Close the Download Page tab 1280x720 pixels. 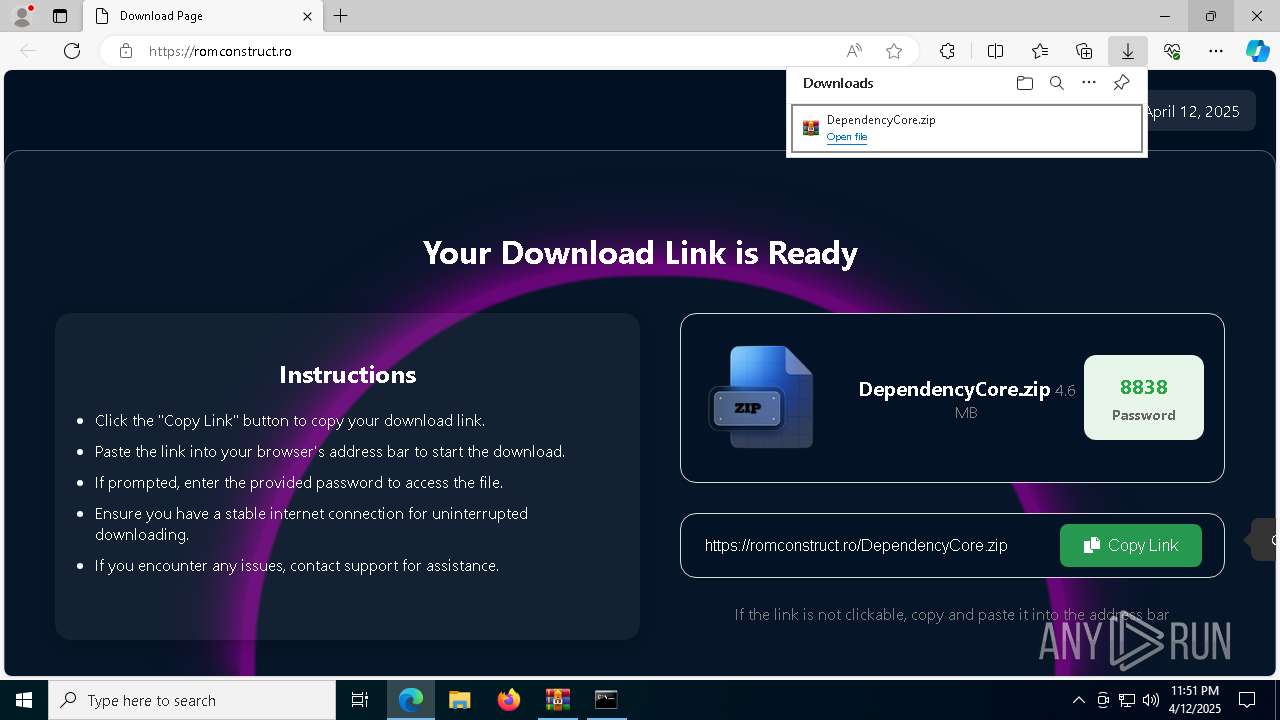(x=308, y=16)
